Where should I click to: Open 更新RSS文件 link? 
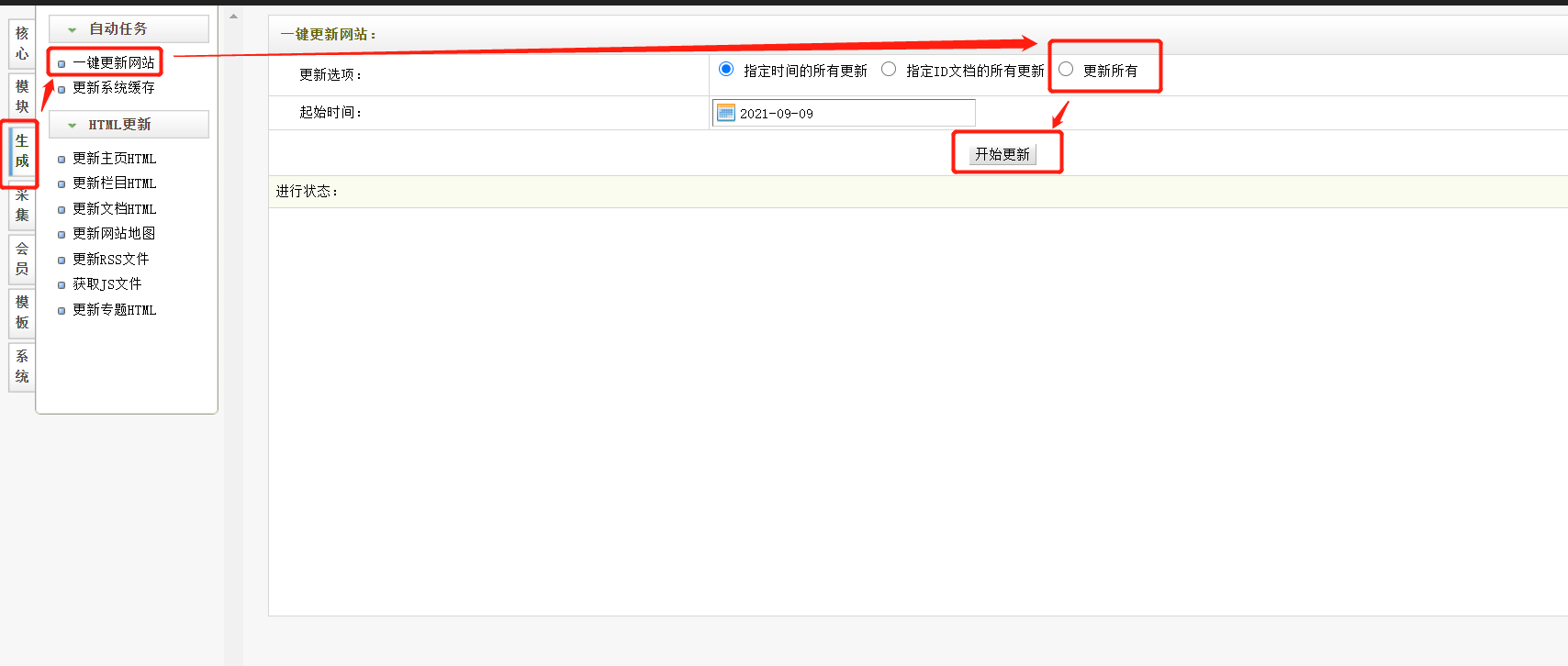(111, 259)
